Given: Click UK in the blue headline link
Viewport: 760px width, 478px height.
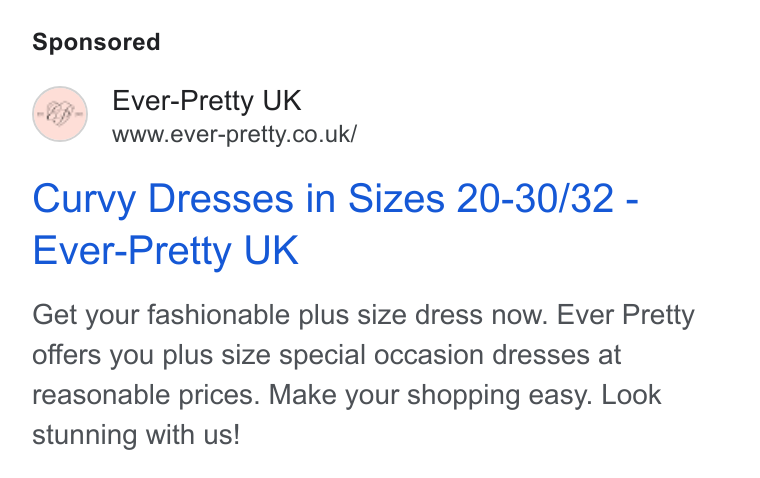Looking at the screenshot, I should 271,251.
